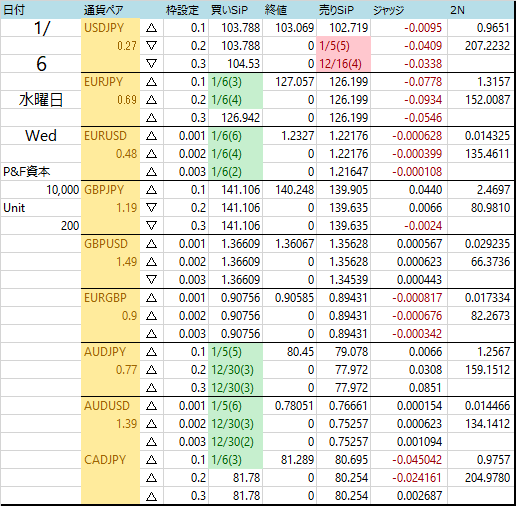The image size is (516, 506).
Task: Click the up triangle in CADJPY 0.1 row
Action: pyautogui.click(x=151, y=460)
